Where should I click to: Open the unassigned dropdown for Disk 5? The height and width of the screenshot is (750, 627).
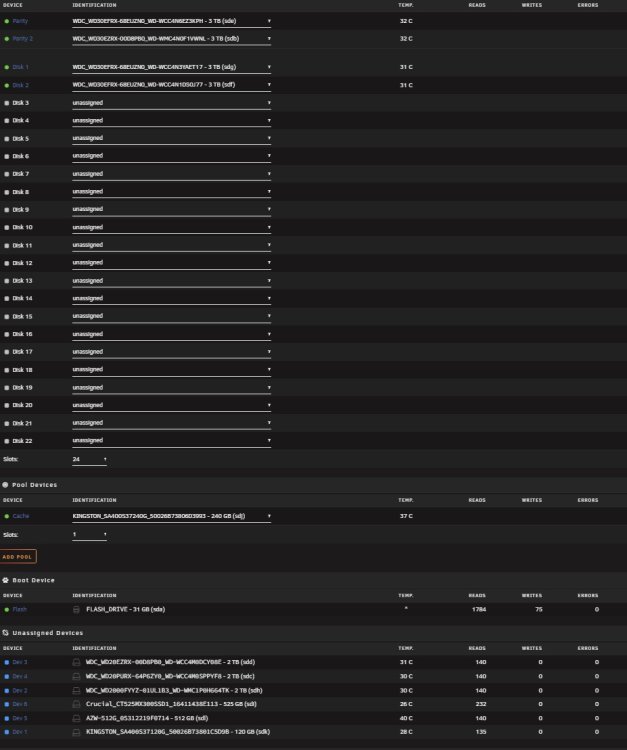point(171,138)
